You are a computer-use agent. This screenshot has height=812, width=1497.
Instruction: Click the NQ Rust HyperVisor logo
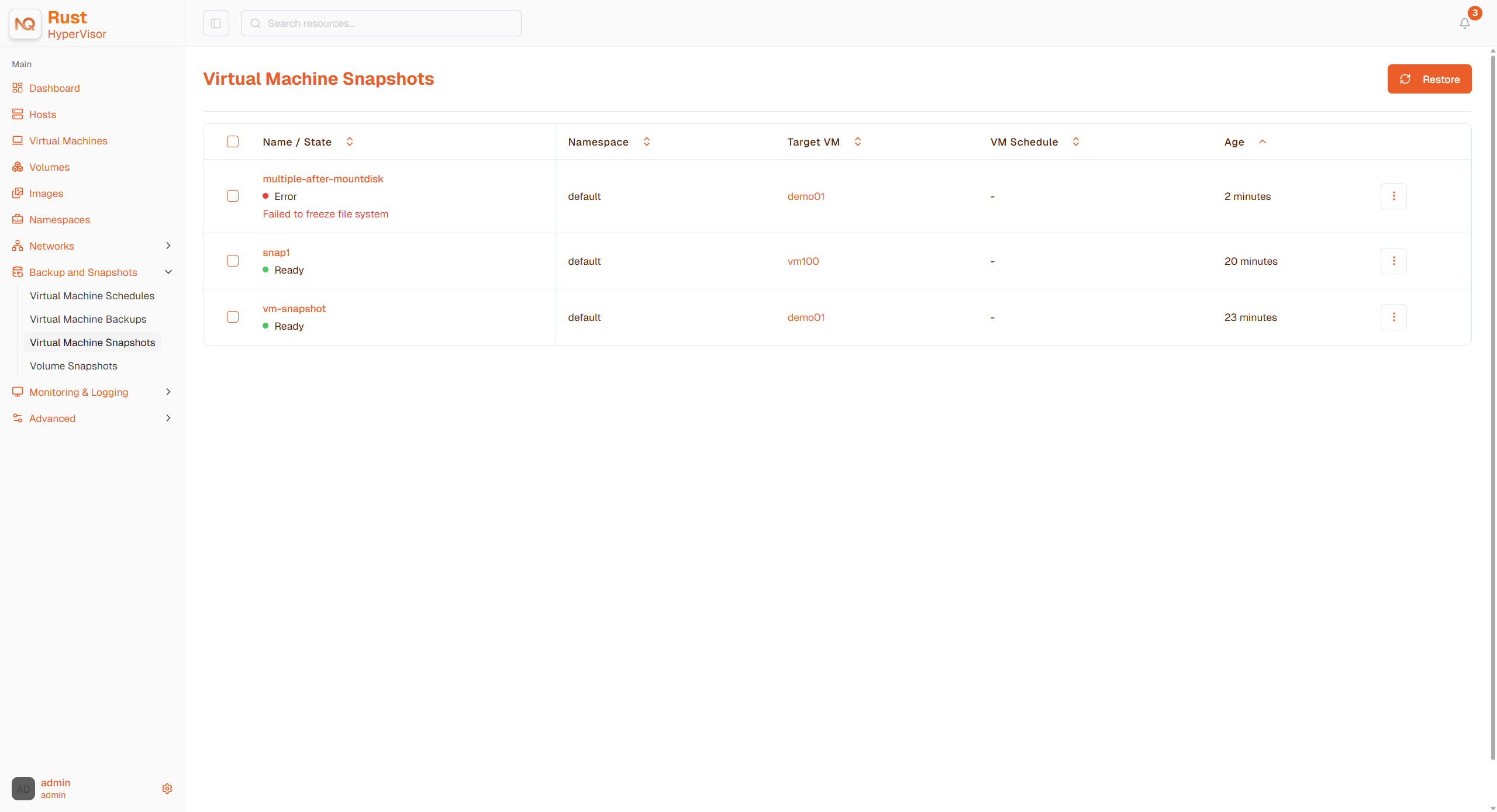point(25,24)
